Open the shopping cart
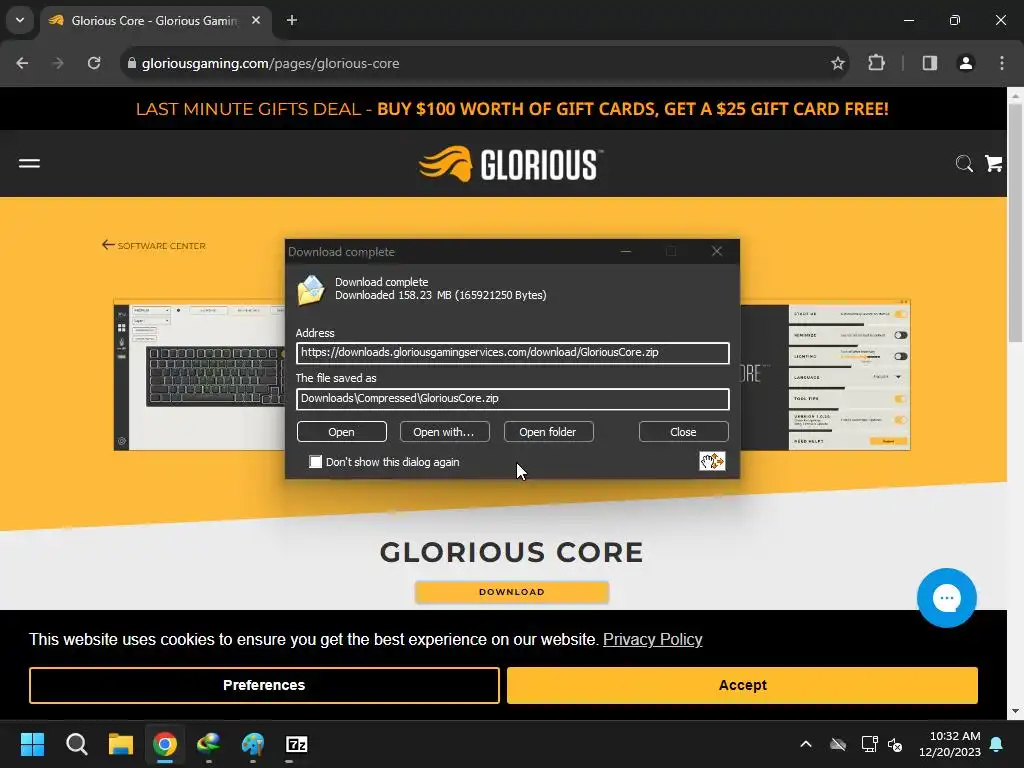Viewport: 1024px width, 768px height. (x=993, y=163)
